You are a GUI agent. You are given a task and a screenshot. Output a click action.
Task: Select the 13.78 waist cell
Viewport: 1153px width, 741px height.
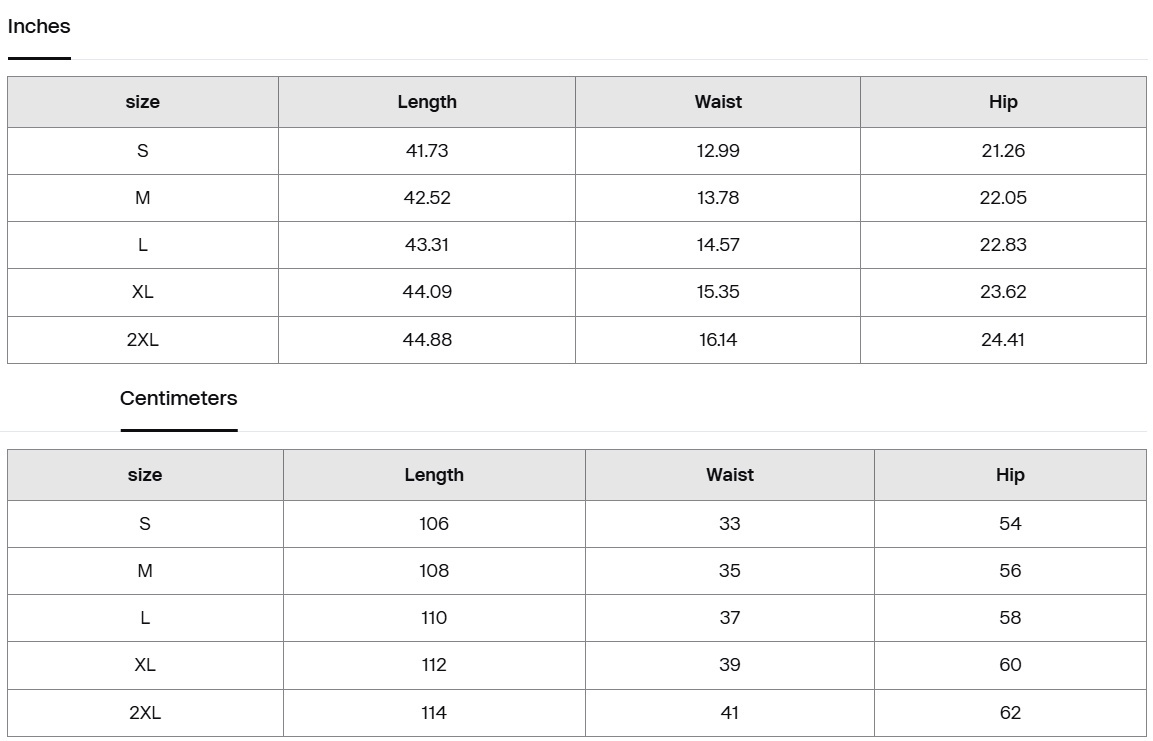point(718,198)
